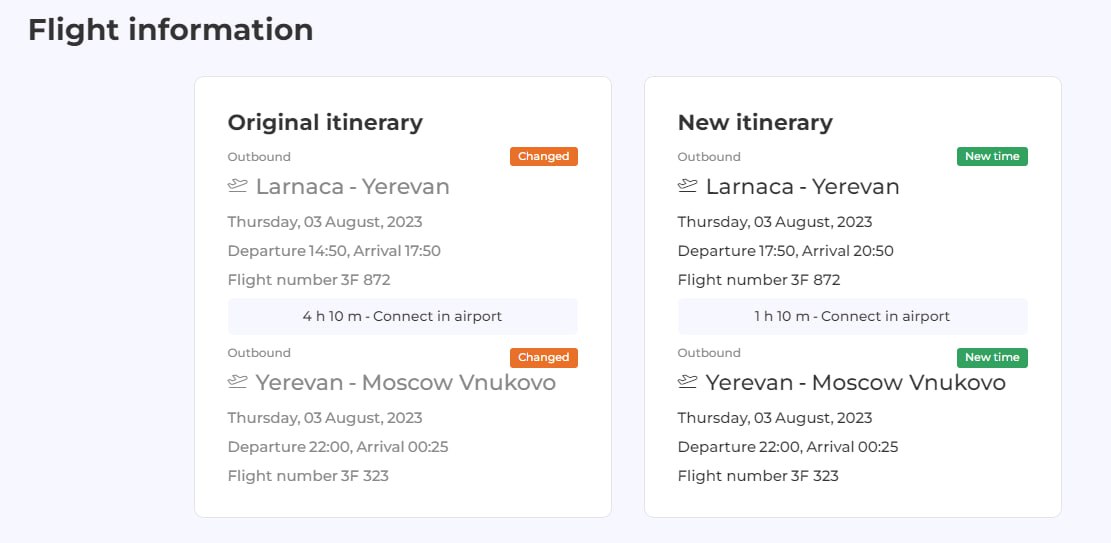This screenshot has height=543, width=1111.
Task: Click the first orange Changed badge
Action: click(543, 157)
